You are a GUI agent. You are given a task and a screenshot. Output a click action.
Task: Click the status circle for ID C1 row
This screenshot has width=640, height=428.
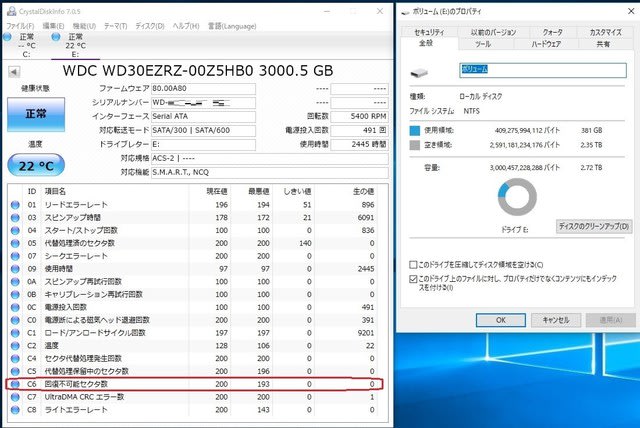[15, 333]
